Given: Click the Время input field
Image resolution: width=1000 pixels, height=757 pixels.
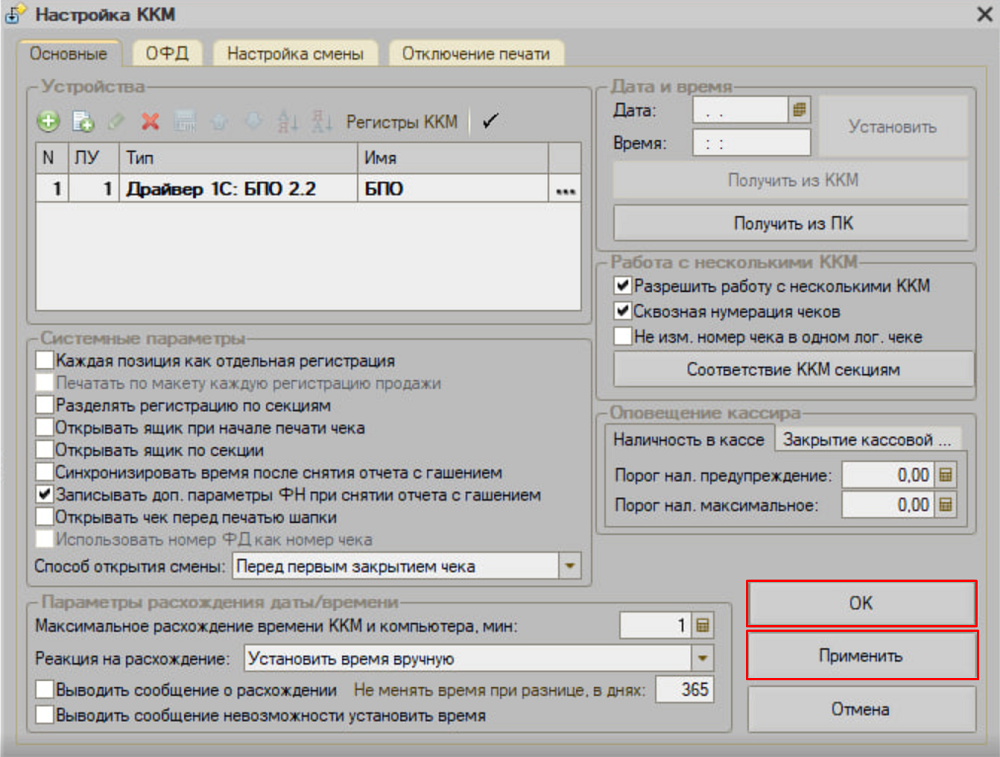Looking at the screenshot, I should pos(750,143).
